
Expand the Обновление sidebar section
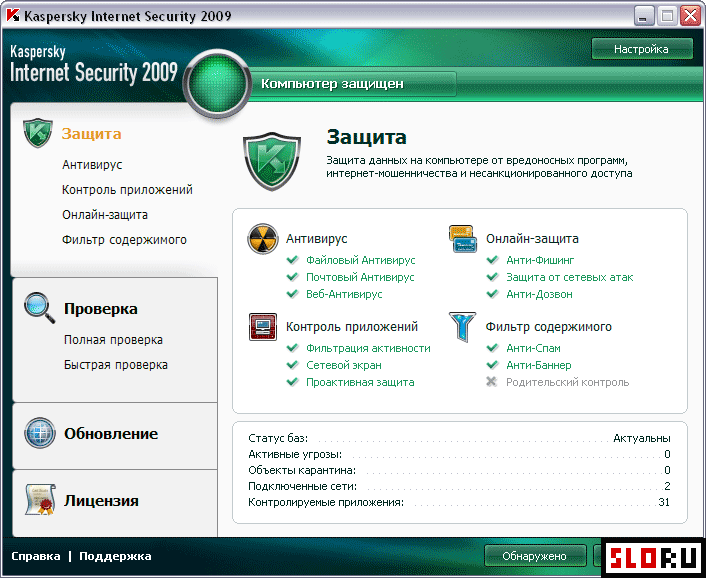coord(110,434)
